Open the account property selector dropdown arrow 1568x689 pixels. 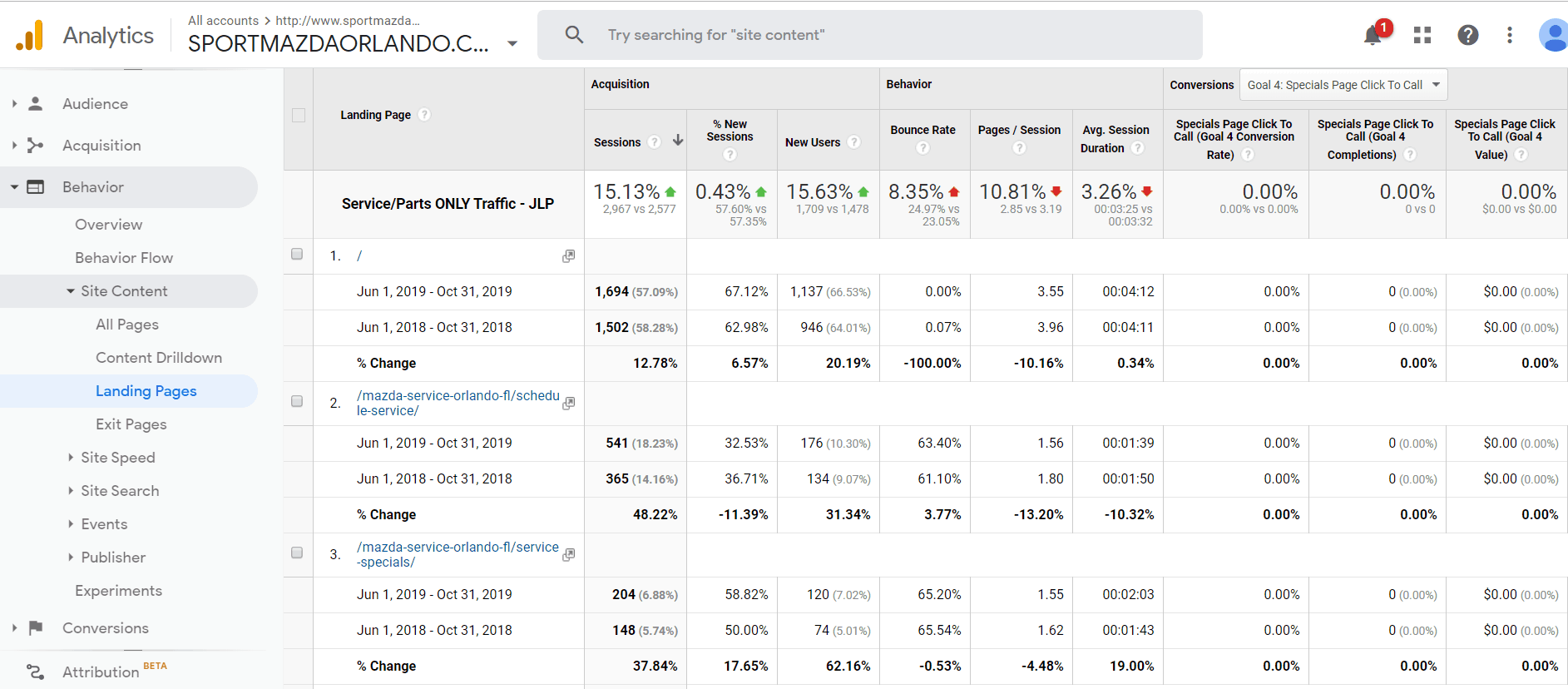click(512, 43)
